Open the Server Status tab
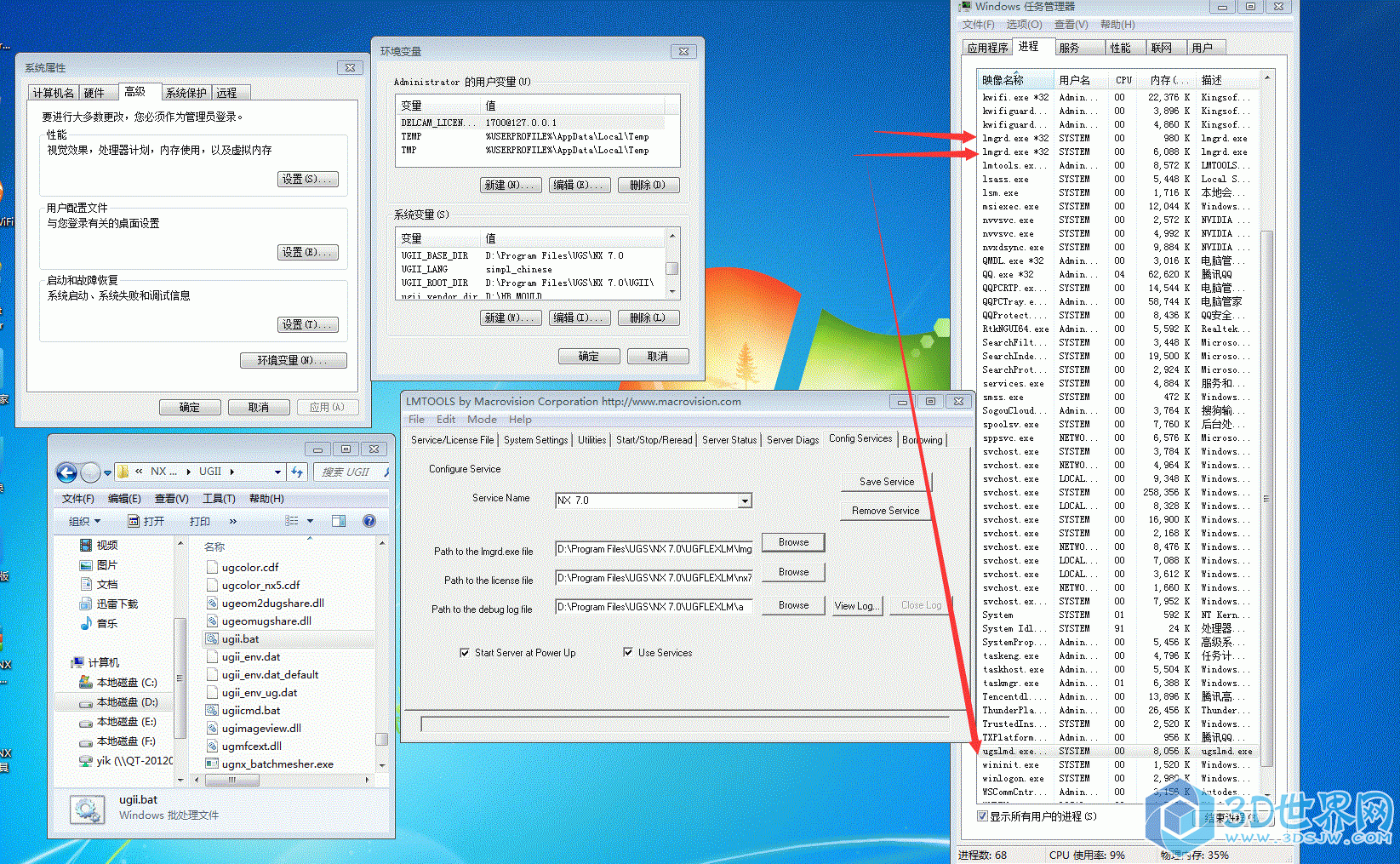Viewport: 1400px width, 864px height. click(729, 440)
